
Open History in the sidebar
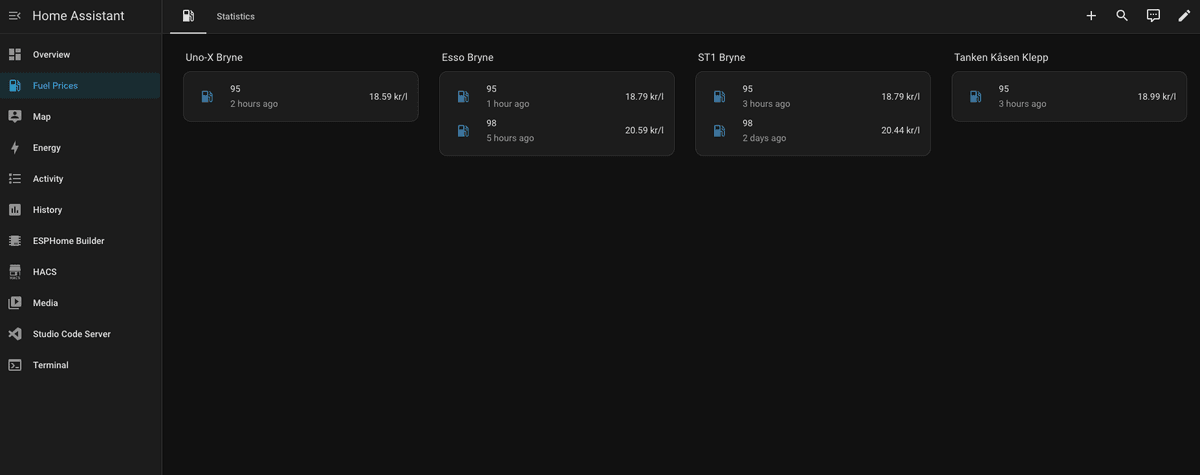click(x=80, y=209)
